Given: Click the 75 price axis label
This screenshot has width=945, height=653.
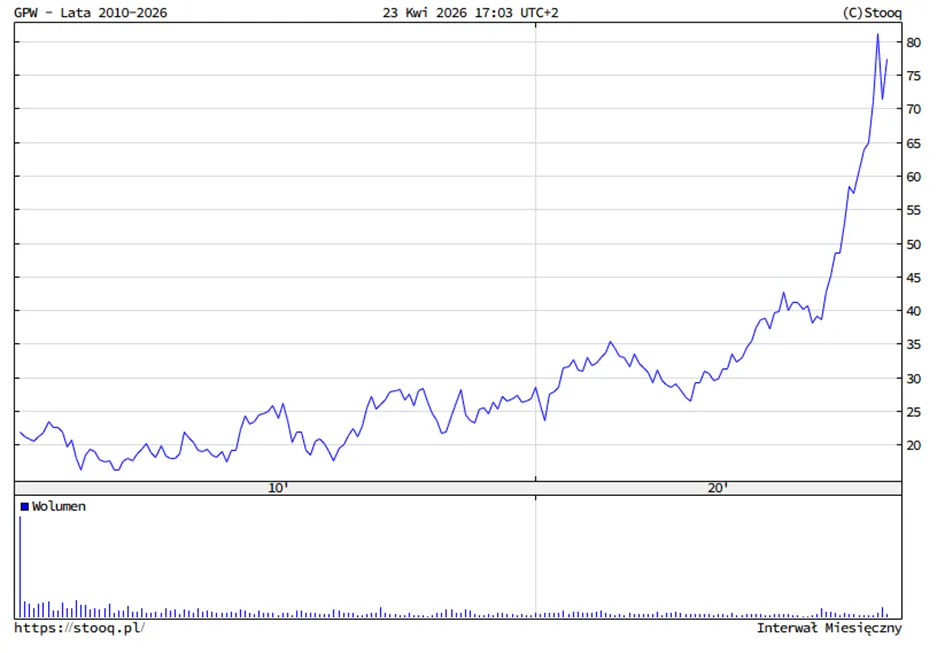Looking at the screenshot, I should point(913,76).
